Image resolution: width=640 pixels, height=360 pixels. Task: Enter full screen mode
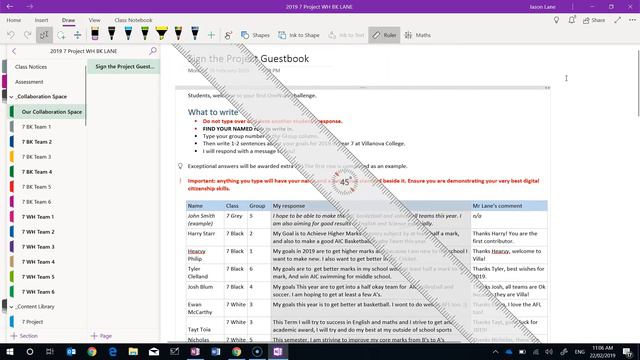(x=618, y=20)
